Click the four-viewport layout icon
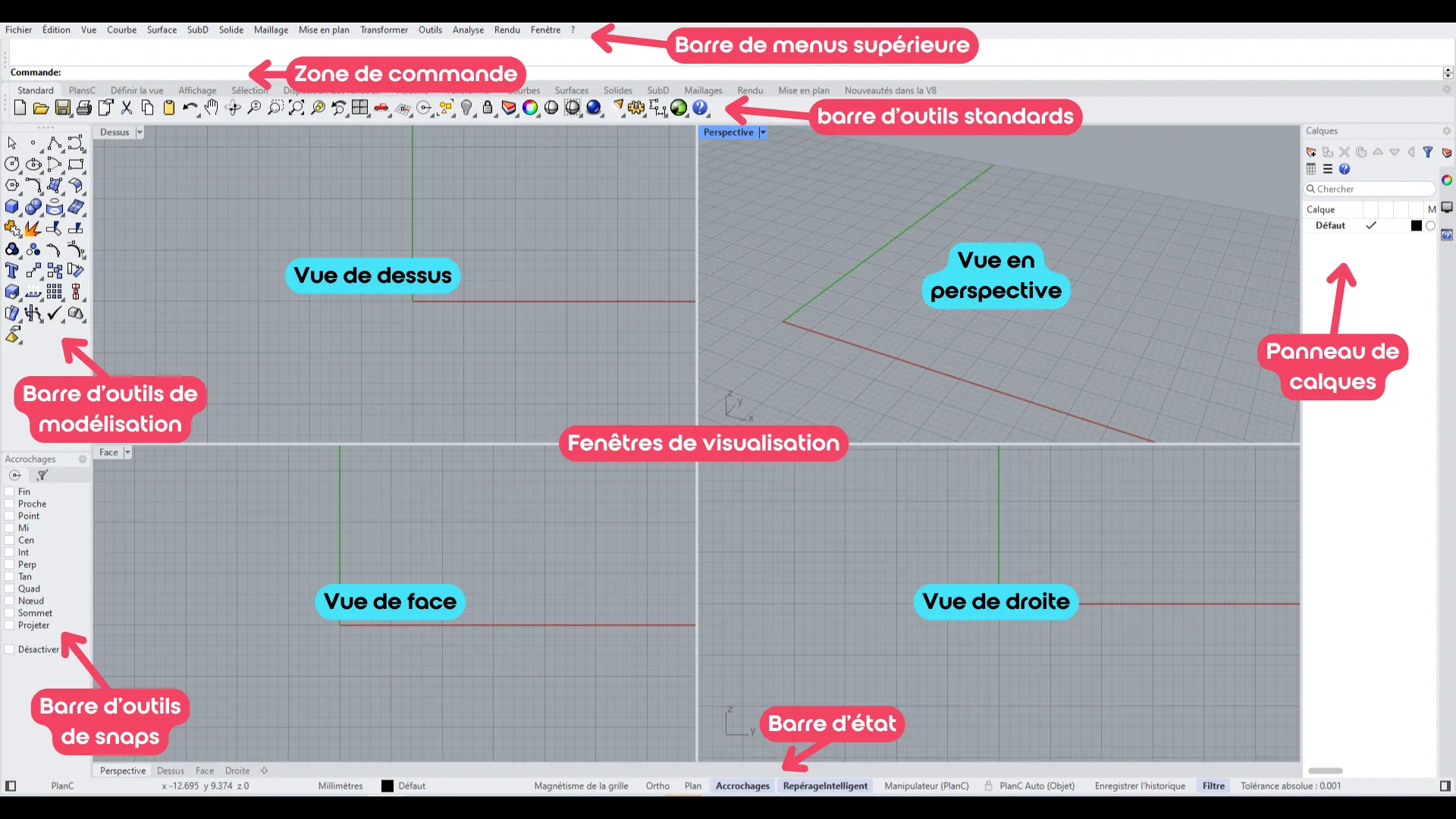Image resolution: width=1456 pixels, height=819 pixels. [x=359, y=108]
